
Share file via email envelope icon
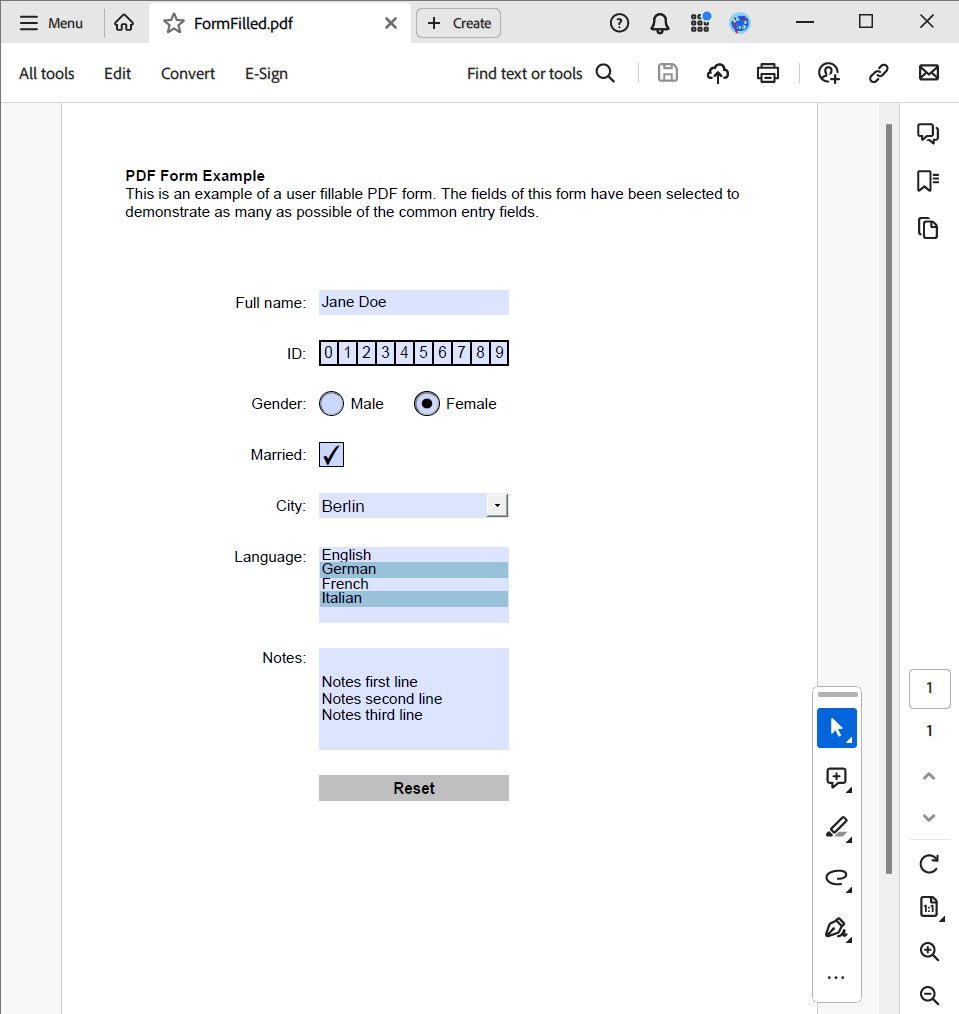tap(929, 73)
